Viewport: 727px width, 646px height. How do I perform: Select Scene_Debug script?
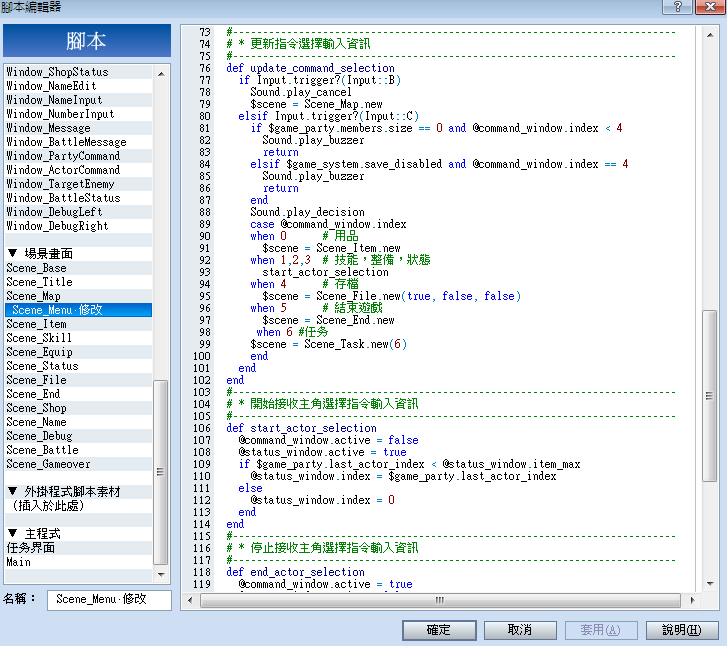(78, 436)
